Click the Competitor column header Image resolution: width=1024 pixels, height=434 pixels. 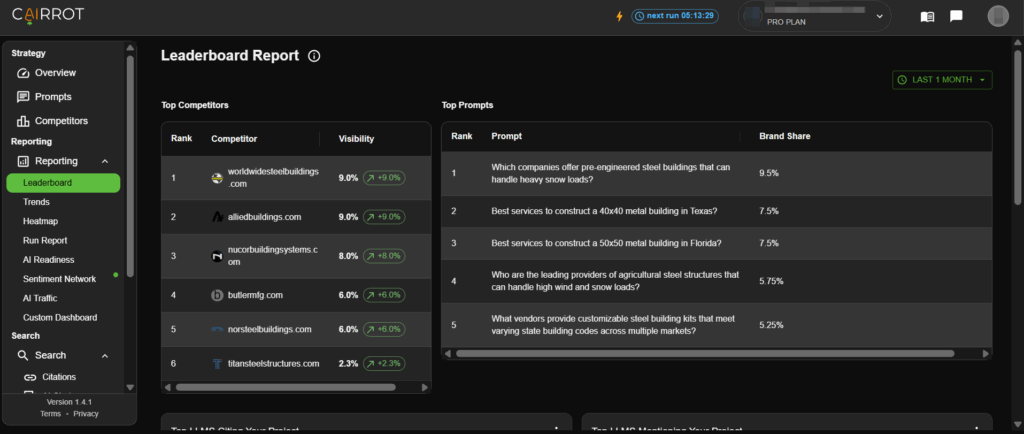(x=234, y=139)
